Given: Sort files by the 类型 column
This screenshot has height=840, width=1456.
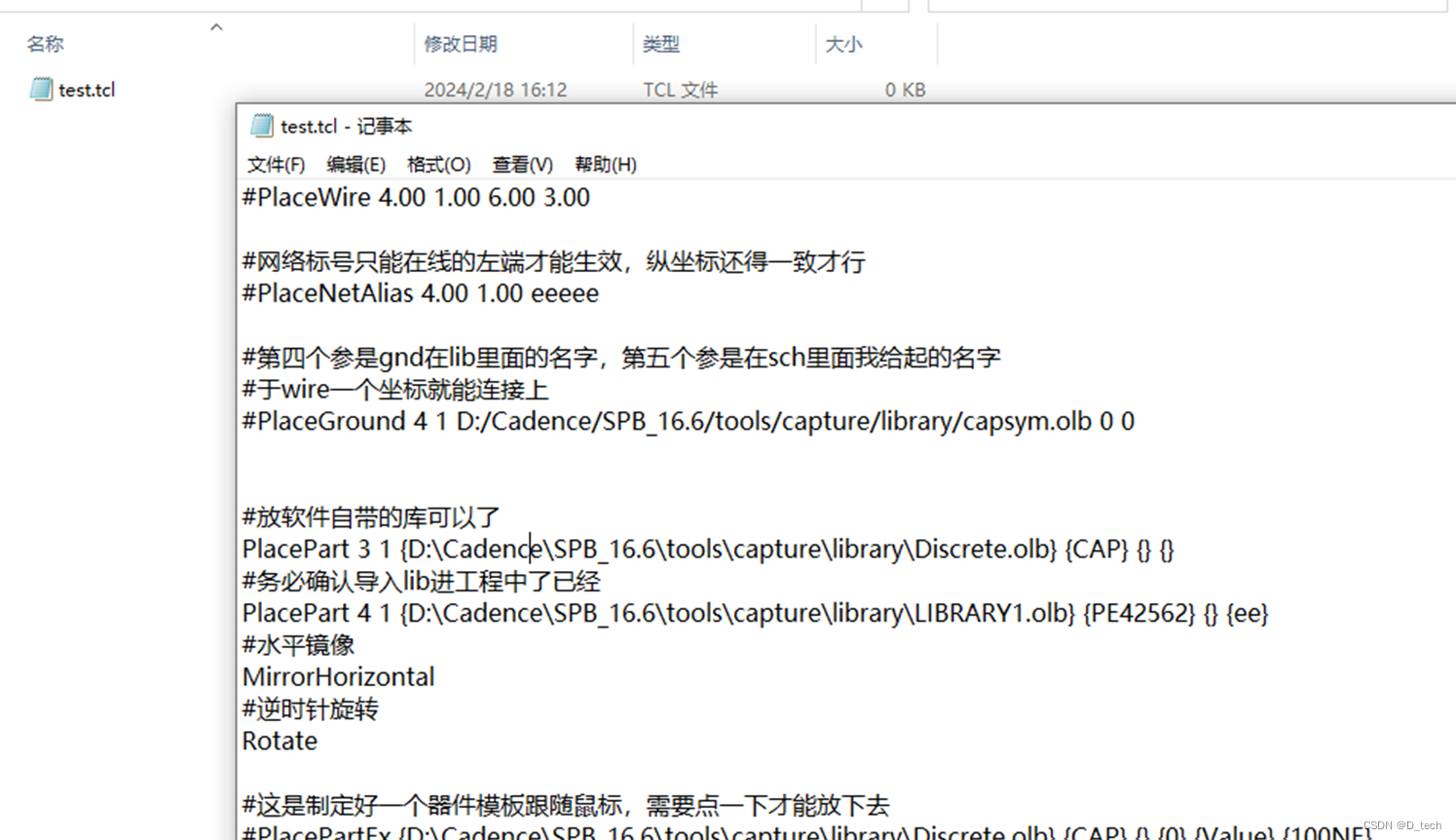Looking at the screenshot, I should (661, 44).
